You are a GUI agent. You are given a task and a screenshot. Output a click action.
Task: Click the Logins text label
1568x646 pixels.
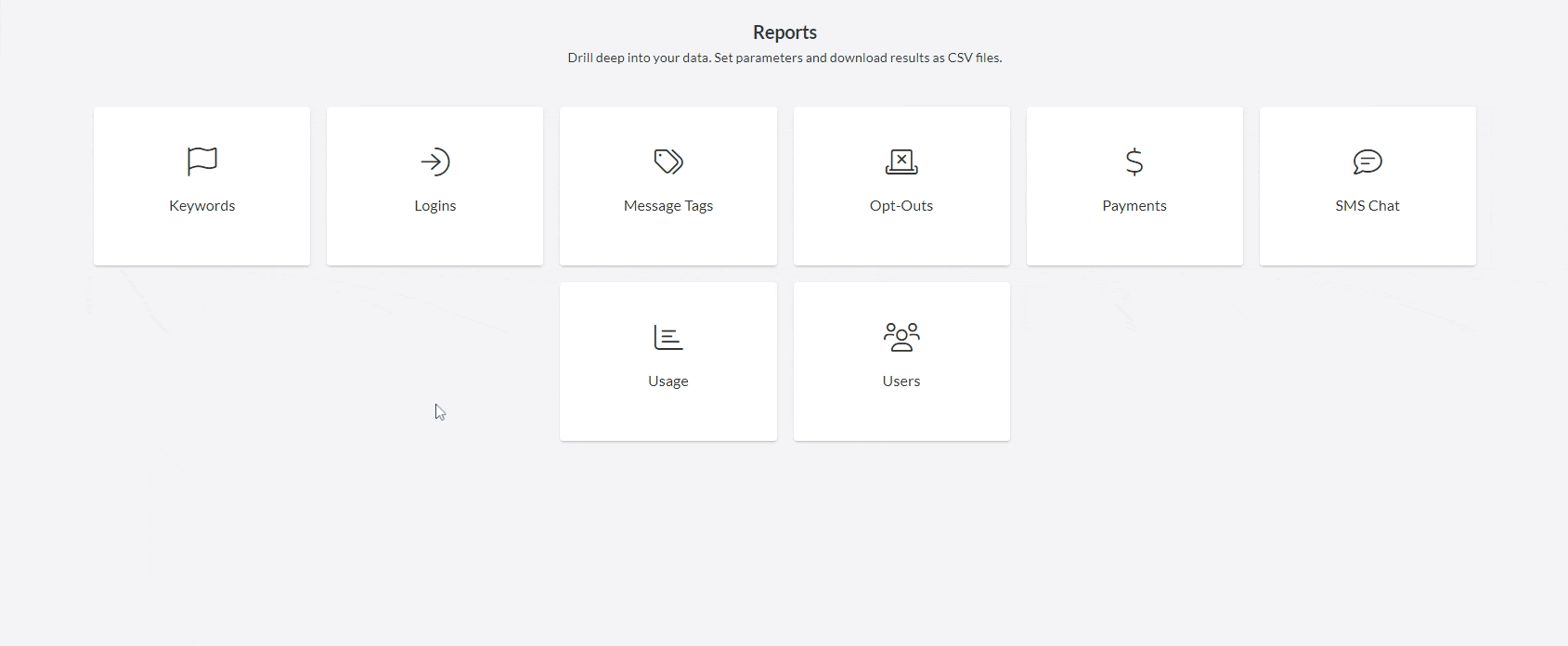pyautogui.click(x=434, y=206)
